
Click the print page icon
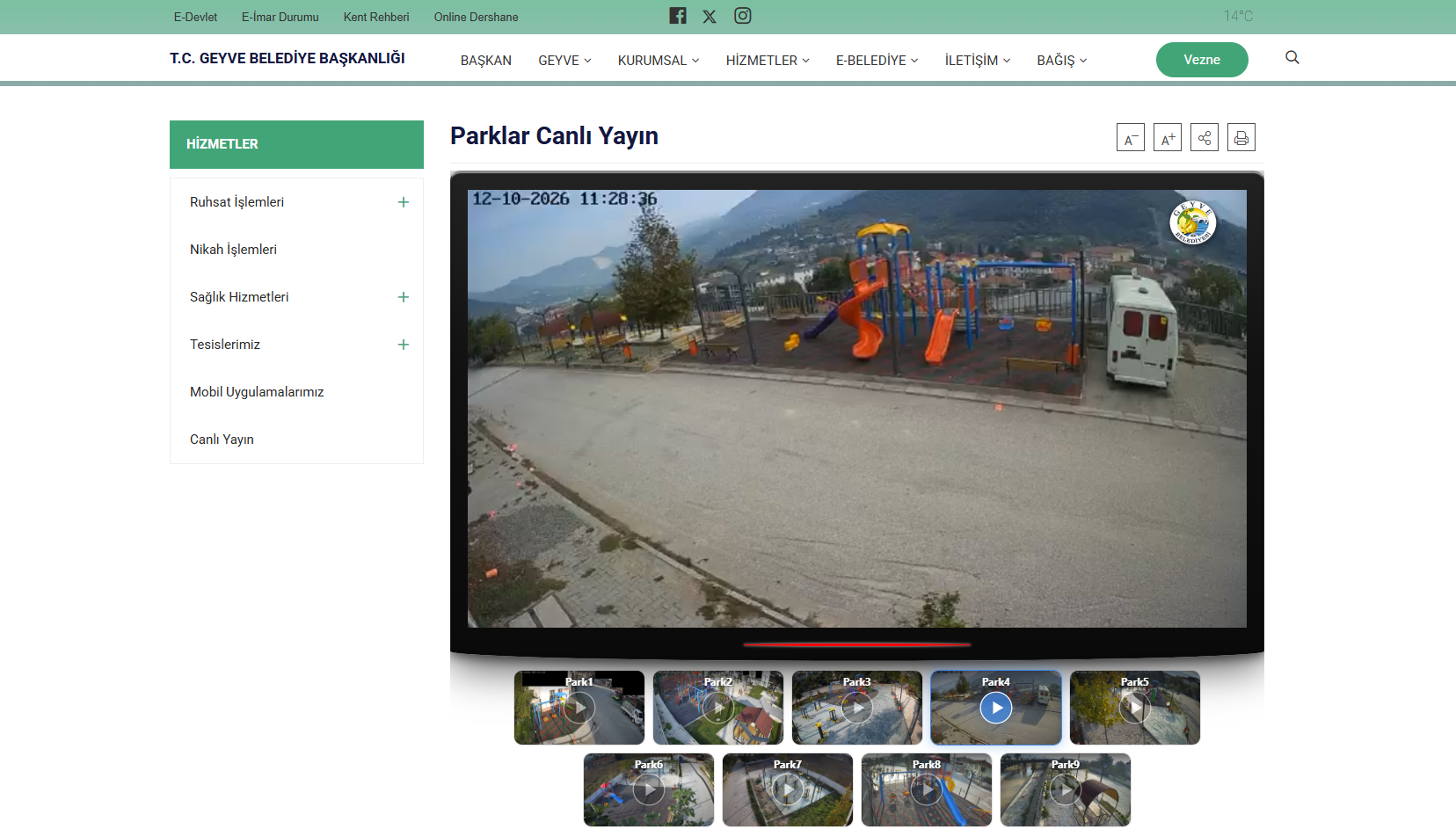[x=1241, y=137]
